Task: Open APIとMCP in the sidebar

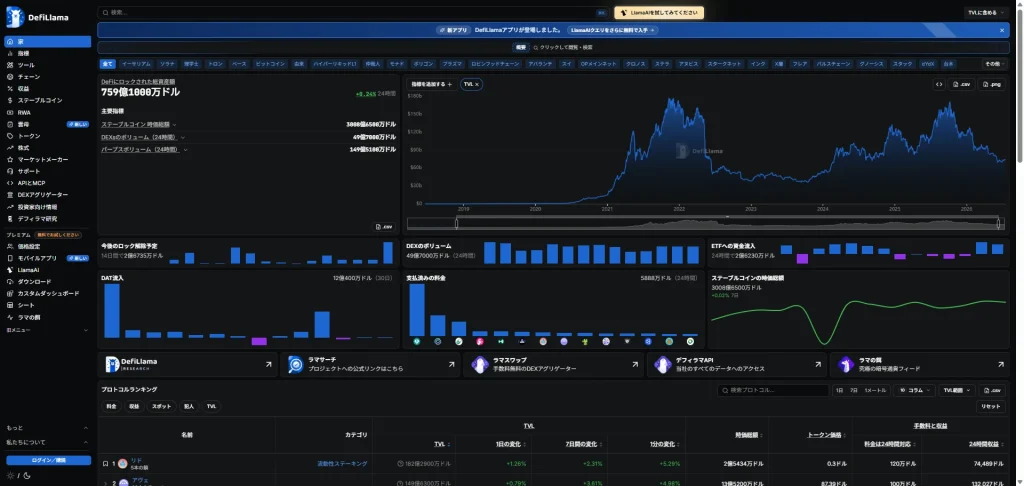Action: (x=48, y=183)
